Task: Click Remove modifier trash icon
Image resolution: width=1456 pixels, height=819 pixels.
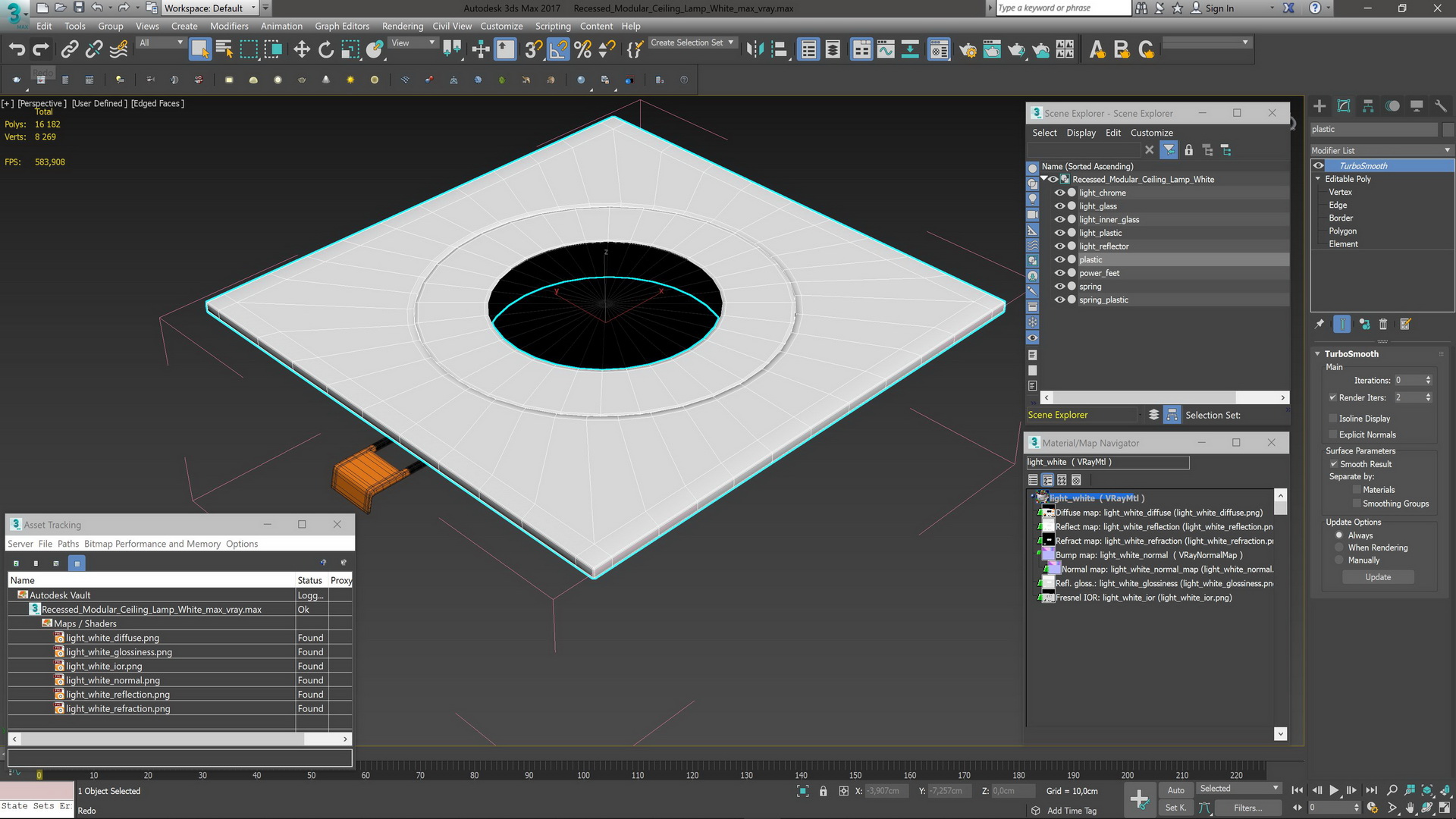Action: pyautogui.click(x=1383, y=324)
